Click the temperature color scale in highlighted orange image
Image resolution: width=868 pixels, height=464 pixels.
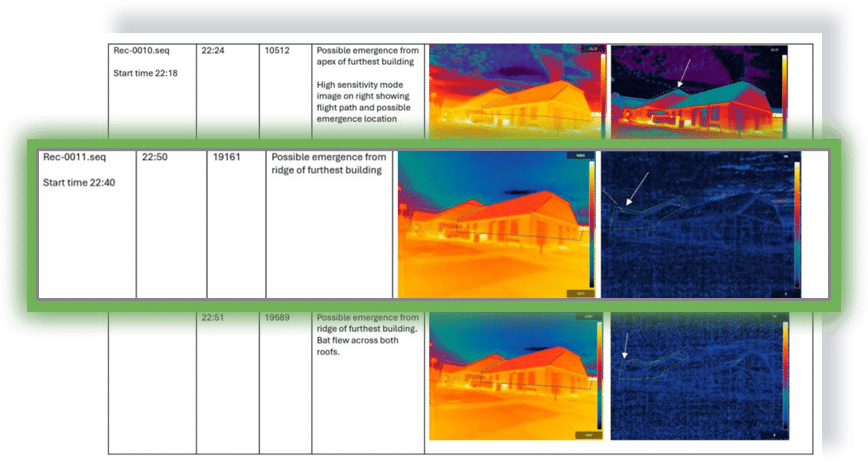pyautogui.click(x=592, y=224)
